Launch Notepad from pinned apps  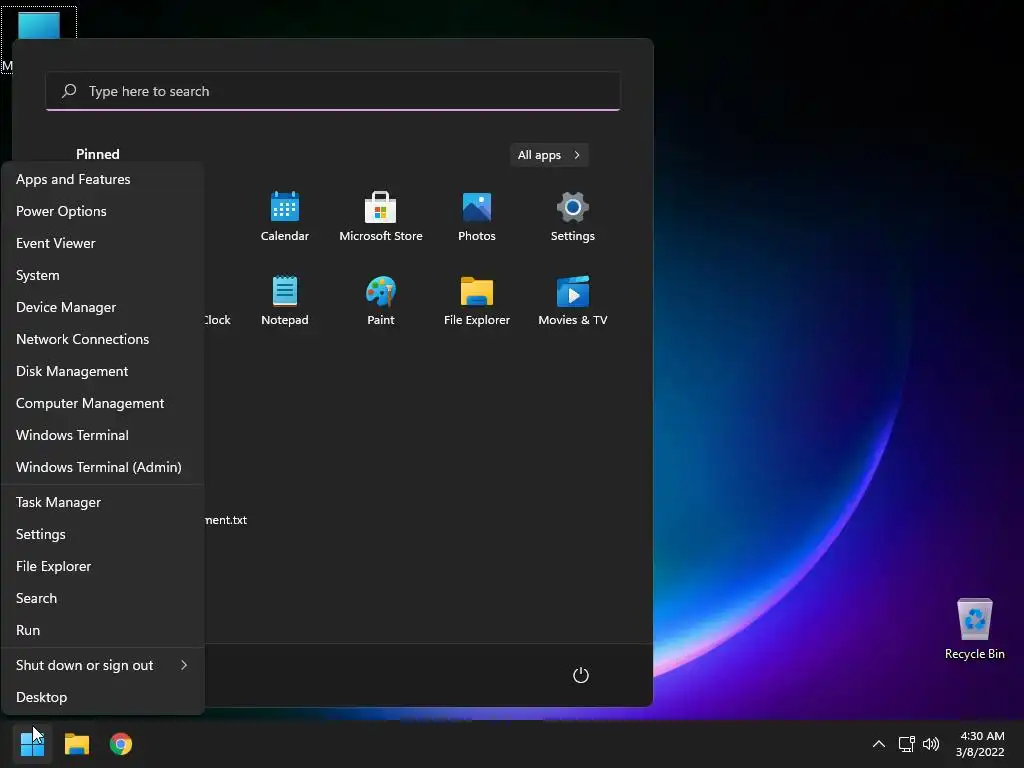point(285,291)
